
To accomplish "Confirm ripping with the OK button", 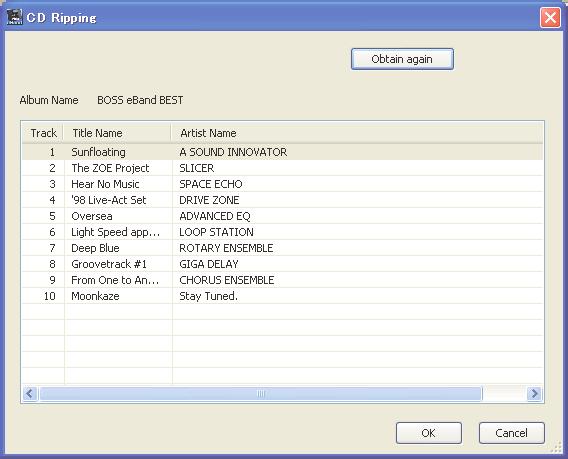I will click(x=429, y=433).
